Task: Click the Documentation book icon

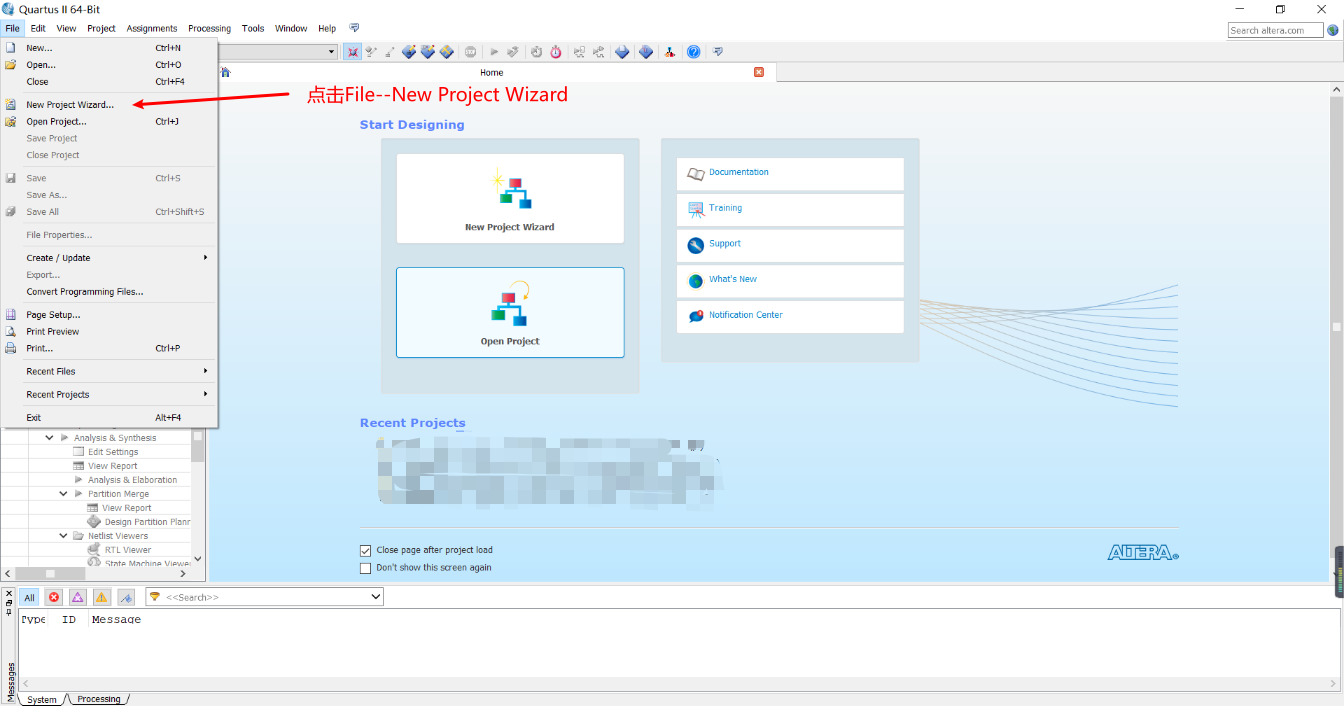Action: tap(696, 174)
